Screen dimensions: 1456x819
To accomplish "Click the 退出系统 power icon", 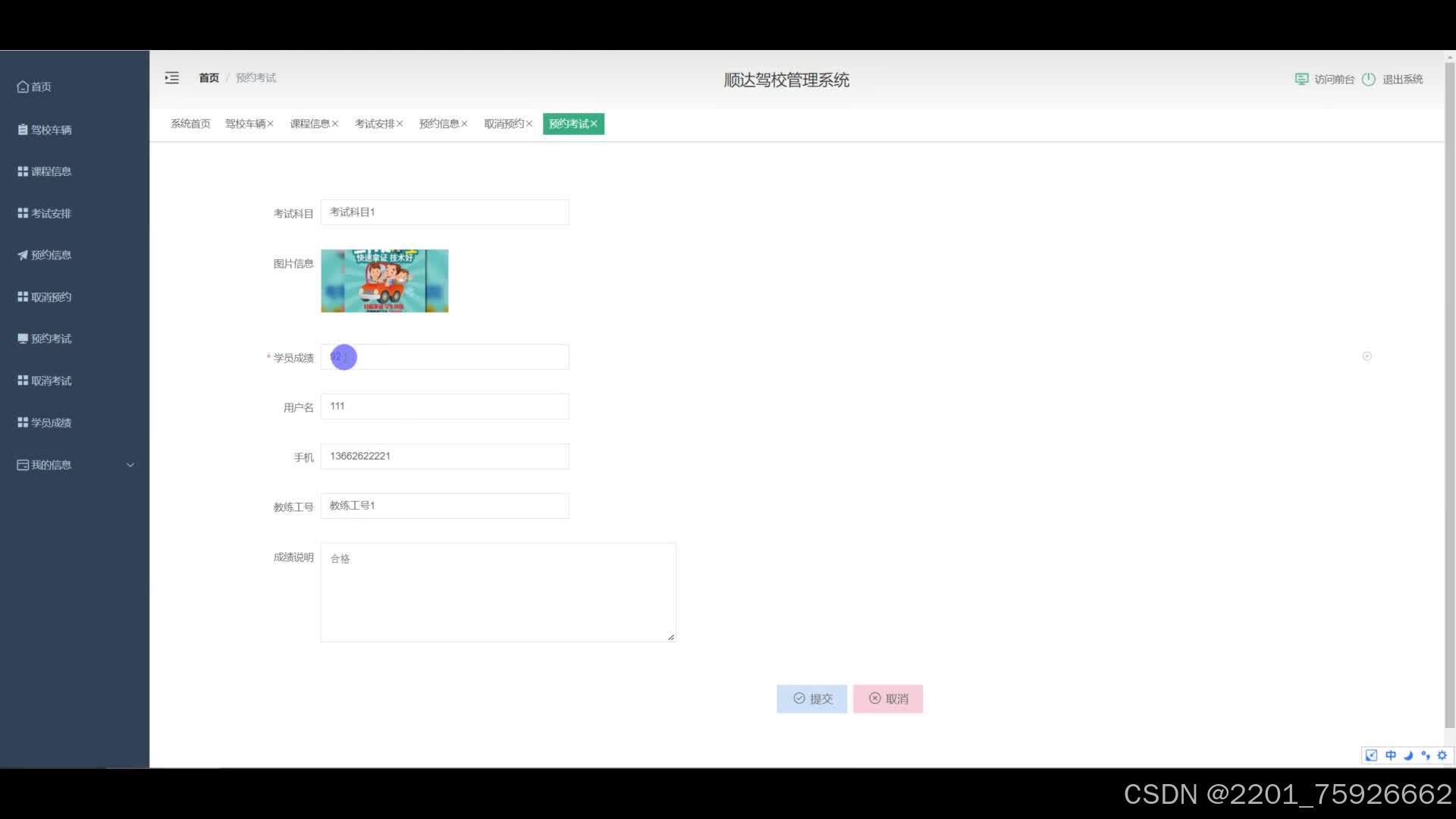I will (x=1369, y=79).
